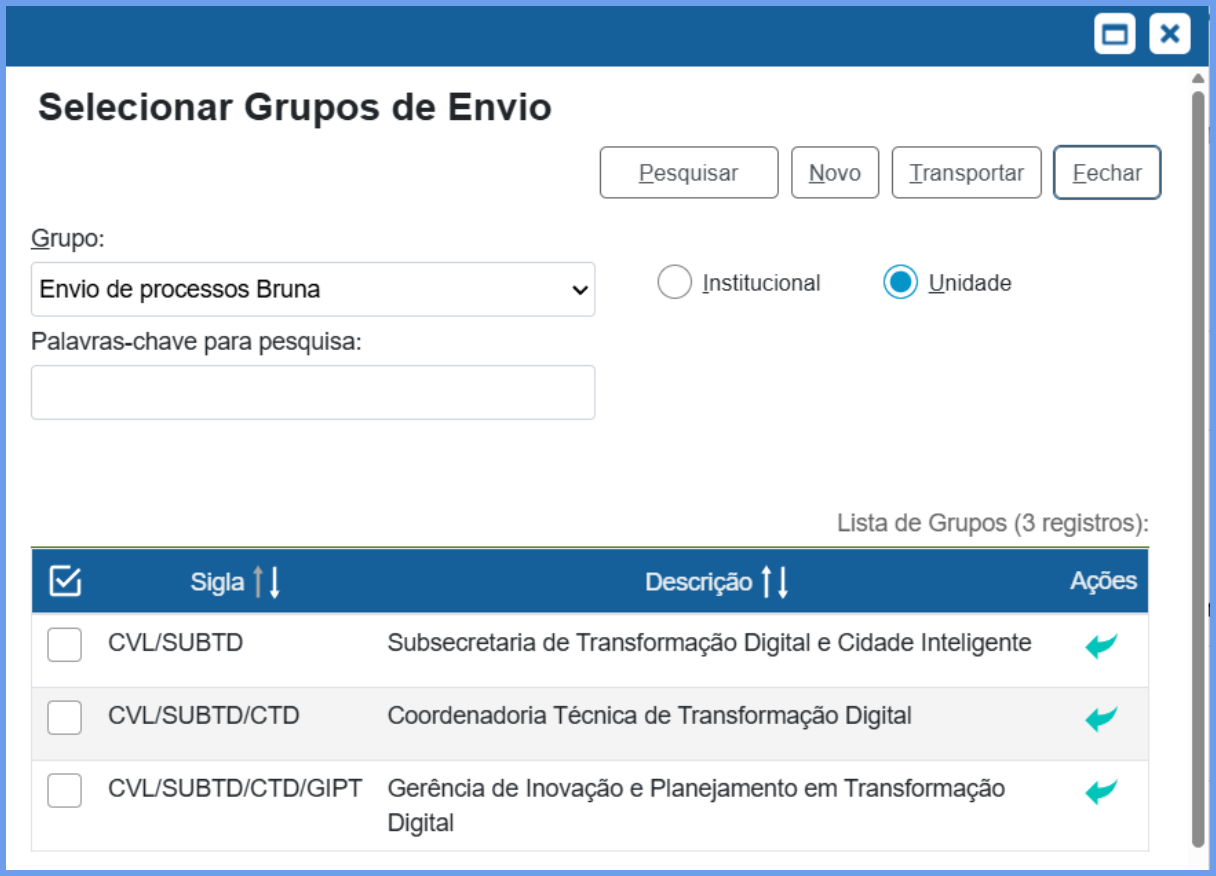This screenshot has width=1216, height=876.
Task: Check the box for CVL/SUBTD
Action: coord(65,645)
